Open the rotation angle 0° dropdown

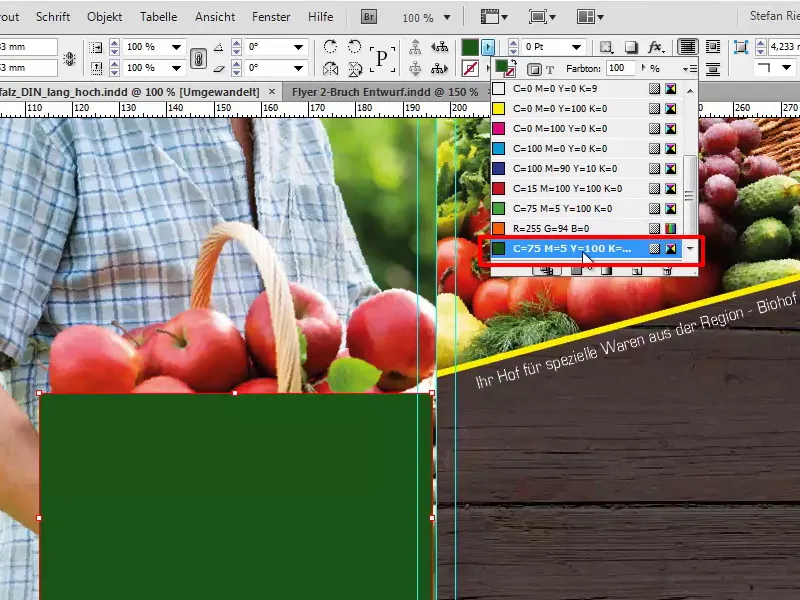[298, 47]
